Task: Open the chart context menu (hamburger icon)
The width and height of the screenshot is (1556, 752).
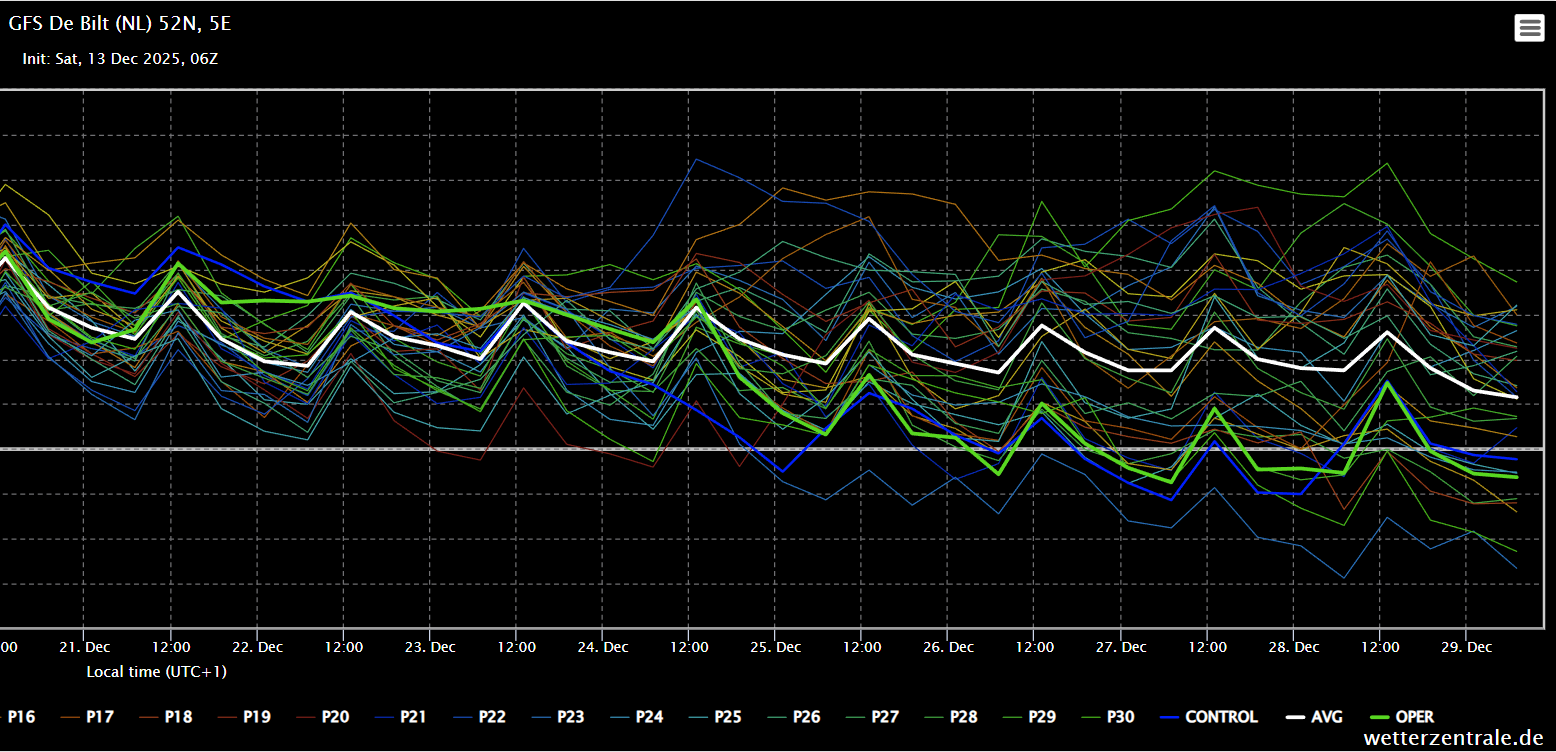Action: [1529, 28]
